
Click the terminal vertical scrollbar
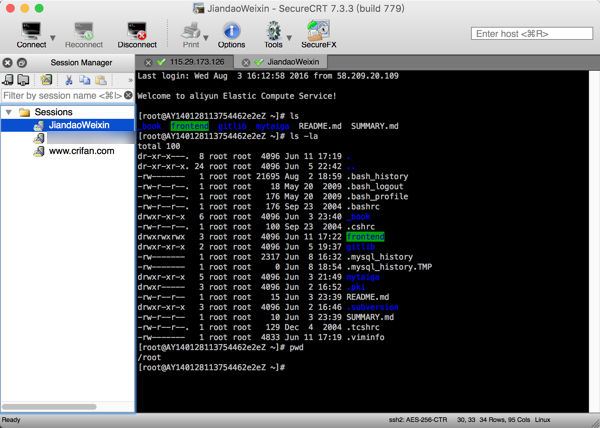click(594, 241)
